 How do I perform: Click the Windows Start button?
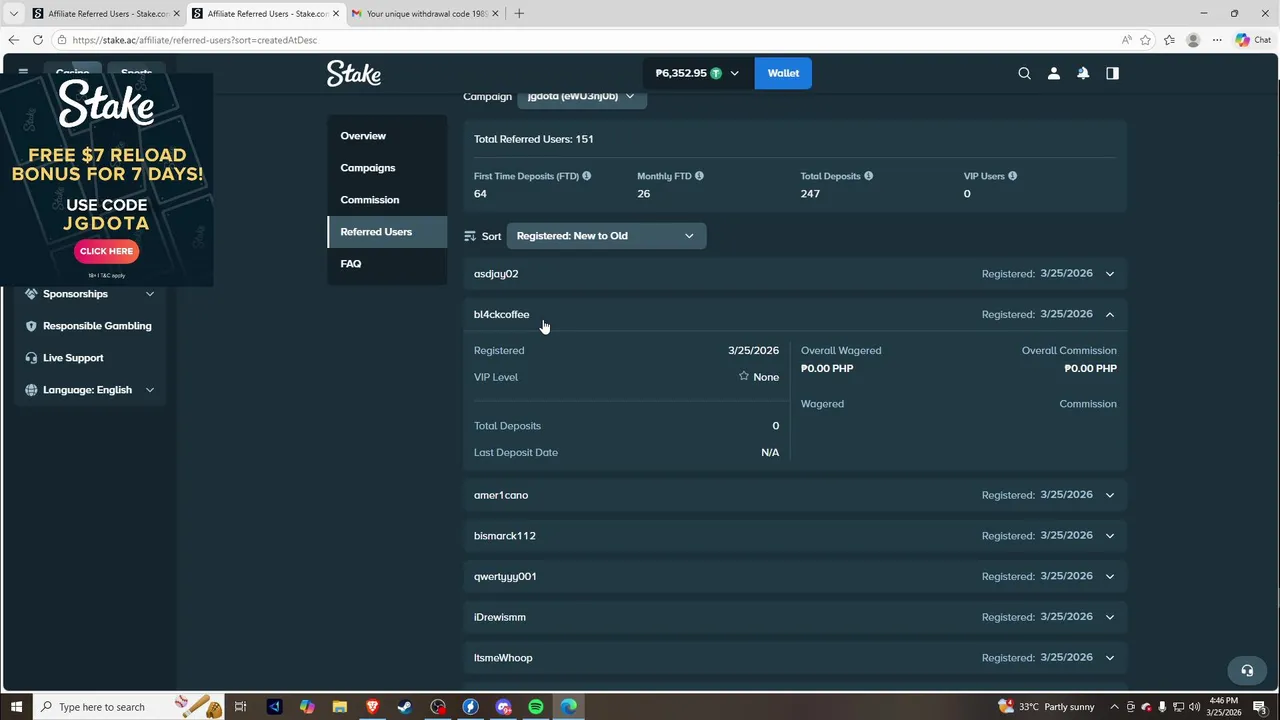pos(16,707)
